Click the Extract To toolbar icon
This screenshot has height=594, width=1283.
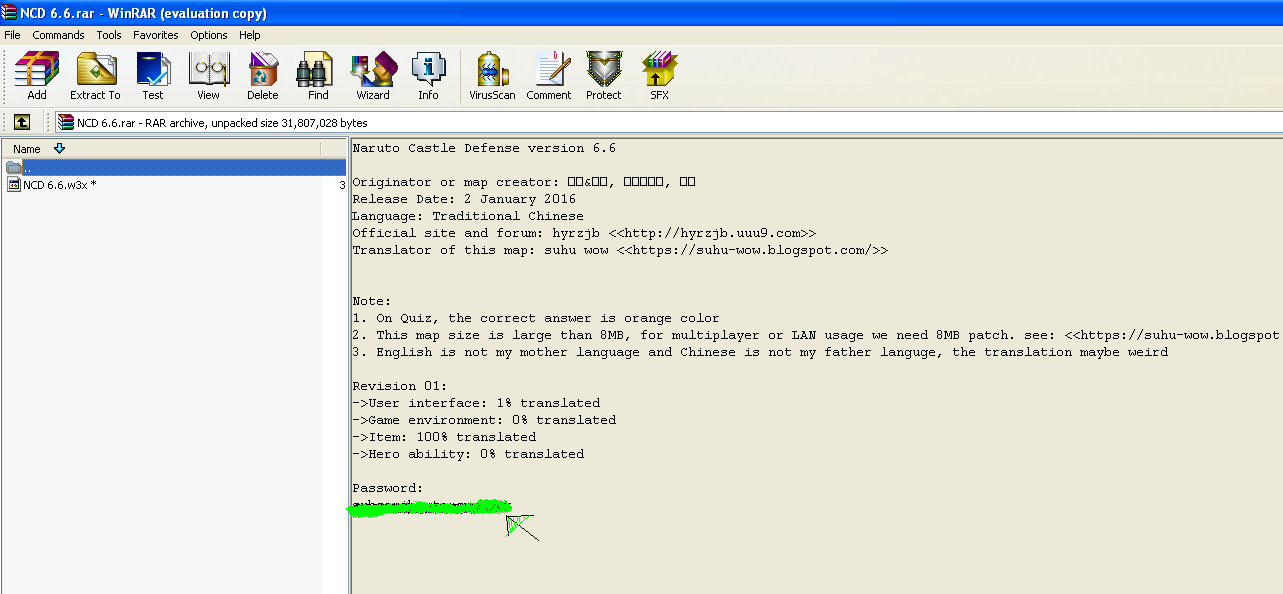95,76
